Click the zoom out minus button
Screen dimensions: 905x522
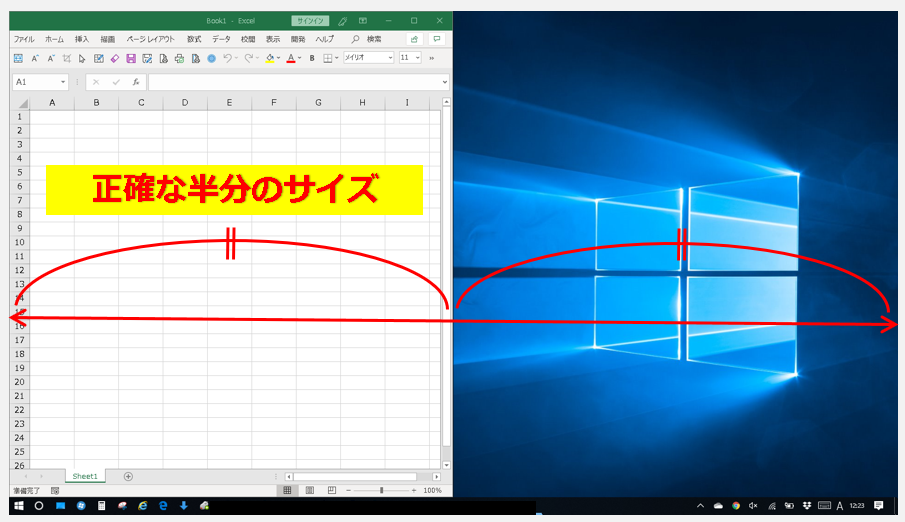tap(349, 490)
